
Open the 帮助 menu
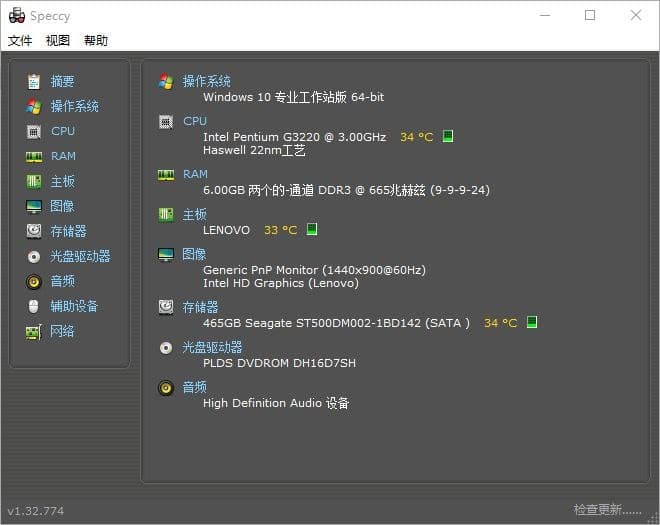point(96,41)
